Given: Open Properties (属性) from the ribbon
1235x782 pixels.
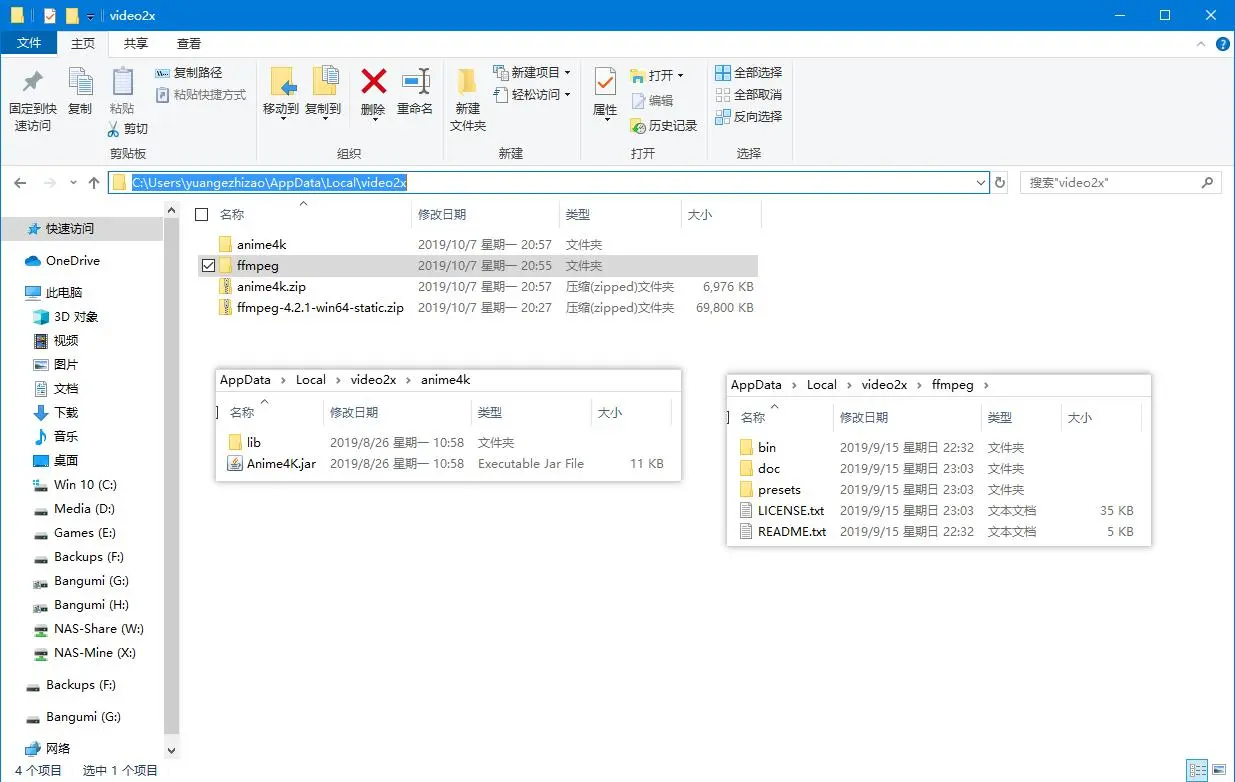Looking at the screenshot, I should point(605,82).
